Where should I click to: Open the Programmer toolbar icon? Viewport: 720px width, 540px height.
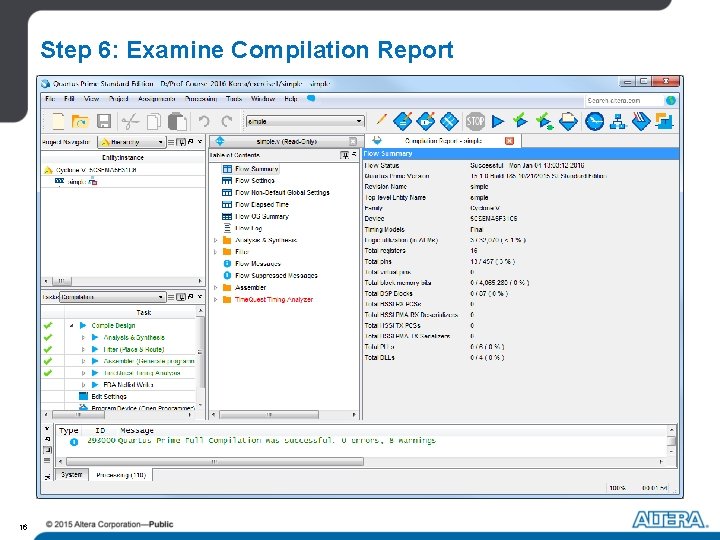641,121
